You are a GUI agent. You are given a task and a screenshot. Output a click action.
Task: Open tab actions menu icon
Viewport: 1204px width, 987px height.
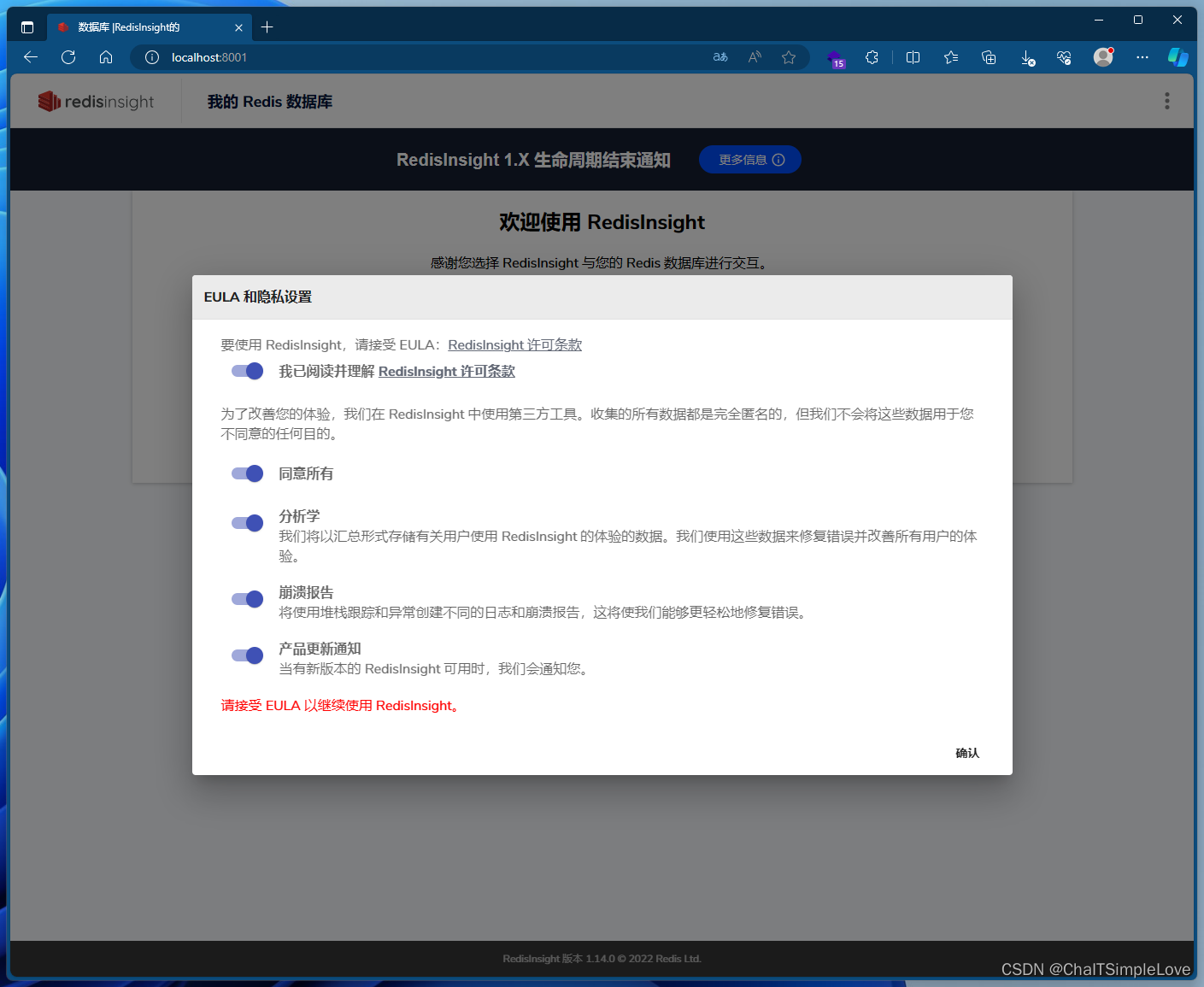coord(27,27)
